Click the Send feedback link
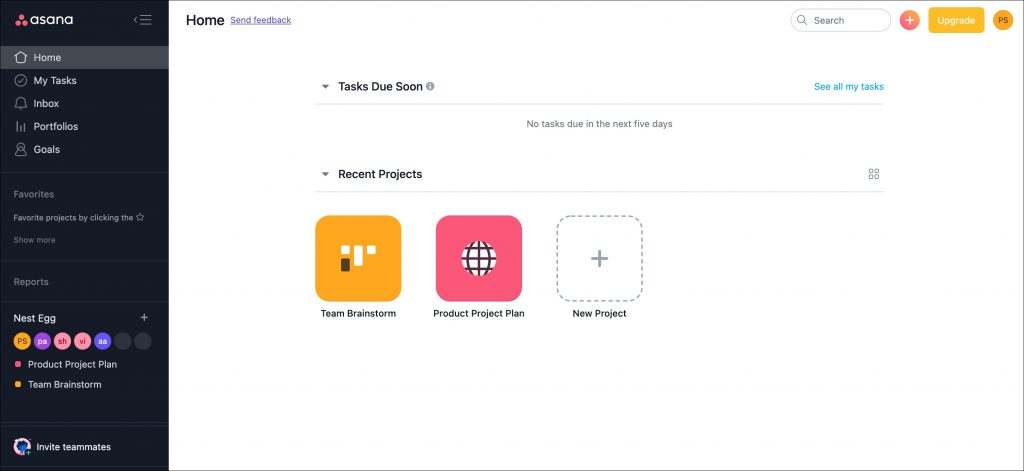This screenshot has width=1024, height=471. [x=261, y=20]
